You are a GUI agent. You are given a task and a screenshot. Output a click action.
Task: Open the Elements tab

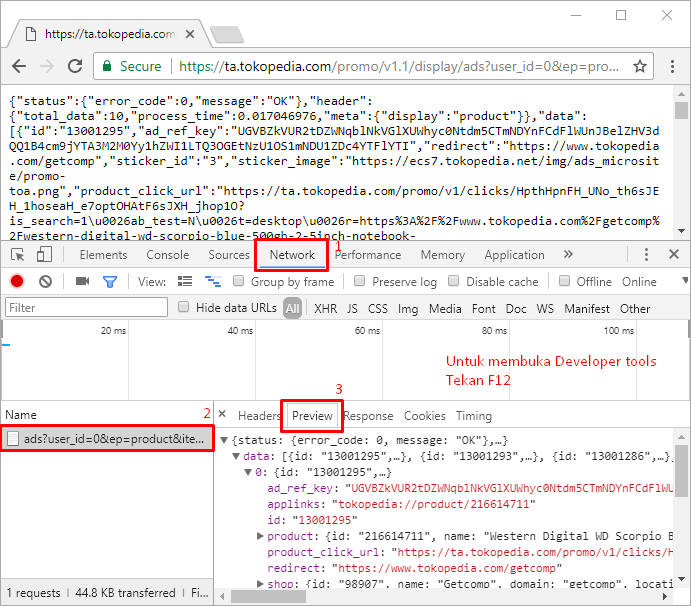[x=103, y=255]
